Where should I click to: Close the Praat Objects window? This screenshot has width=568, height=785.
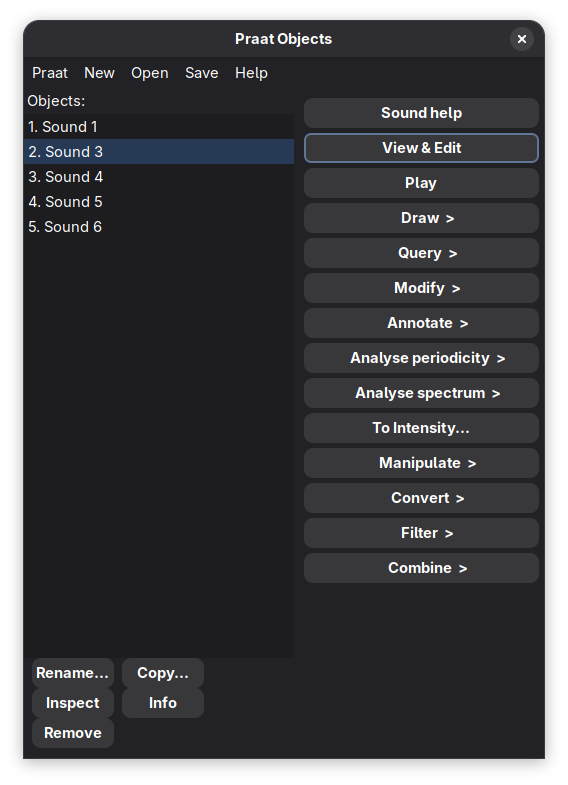coord(521,39)
